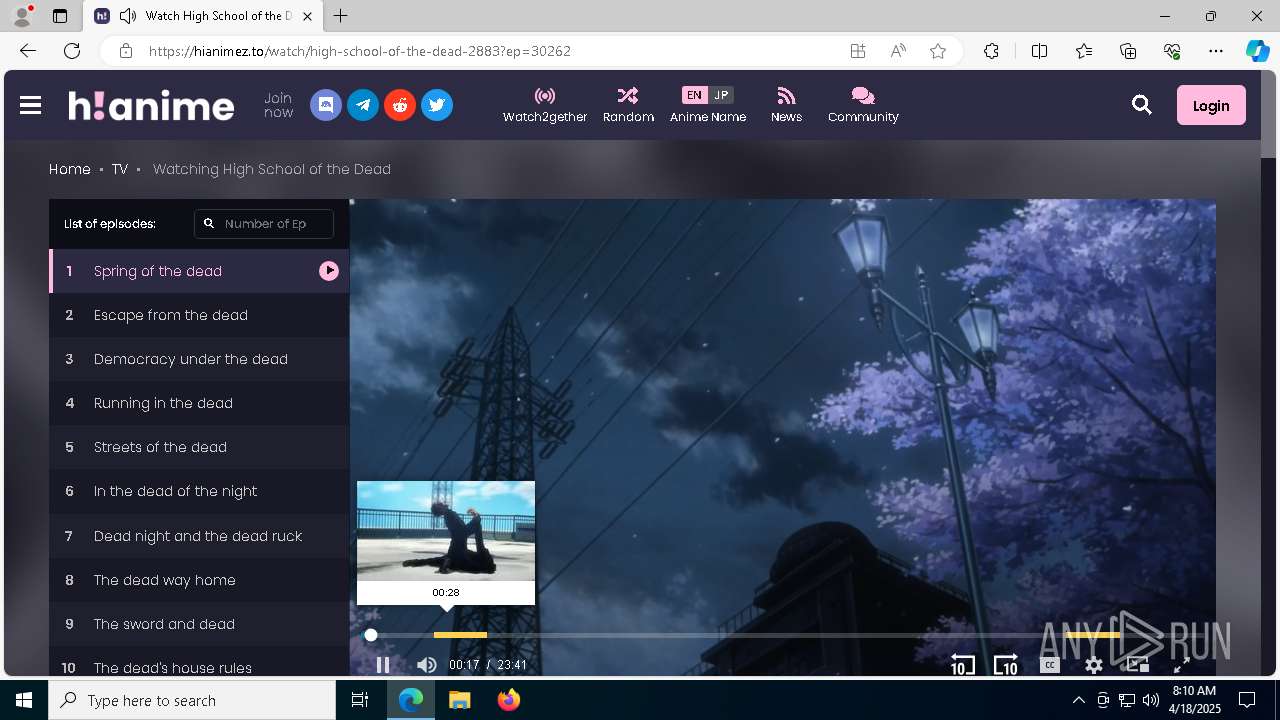
Task: Play episode 9 The sword and dead
Action: (199, 624)
